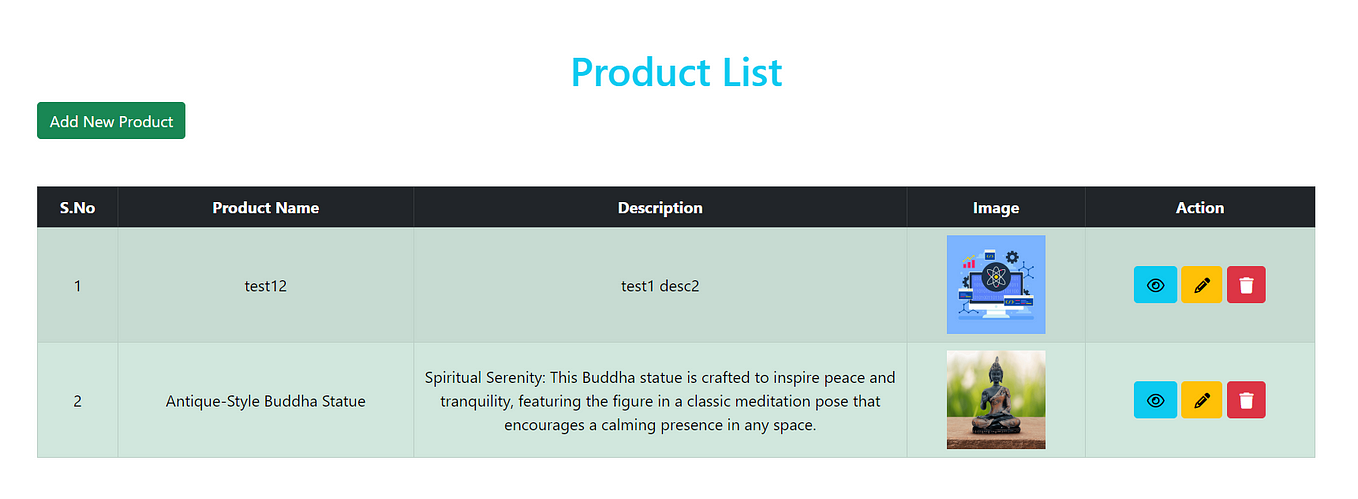This screenshot has width=1358, height=499.
Task: View details of the test12 product
Action: pos(1155,285)
